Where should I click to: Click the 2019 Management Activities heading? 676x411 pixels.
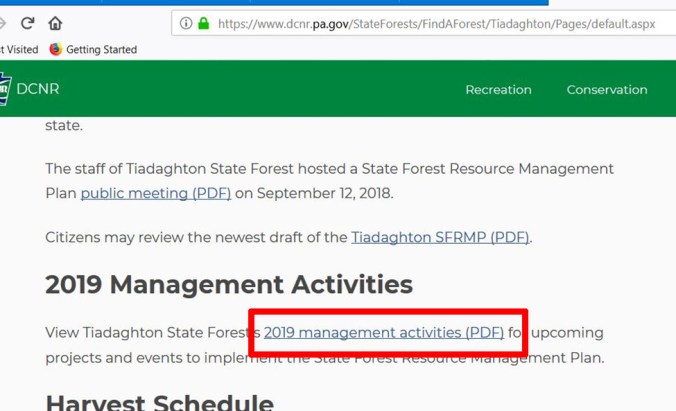(x=229, y=285)
